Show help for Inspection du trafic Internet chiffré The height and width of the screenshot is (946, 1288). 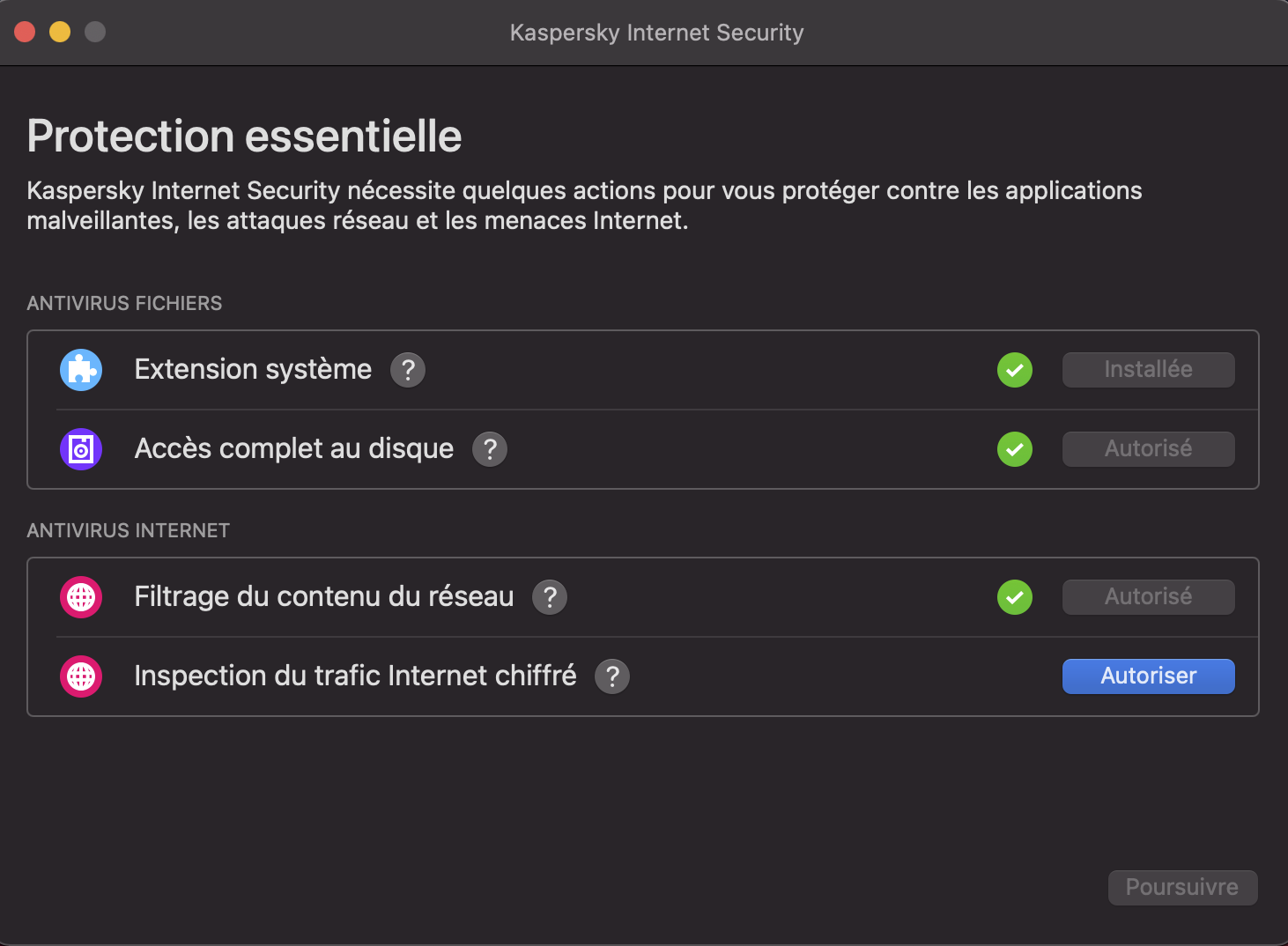(612, 676)
